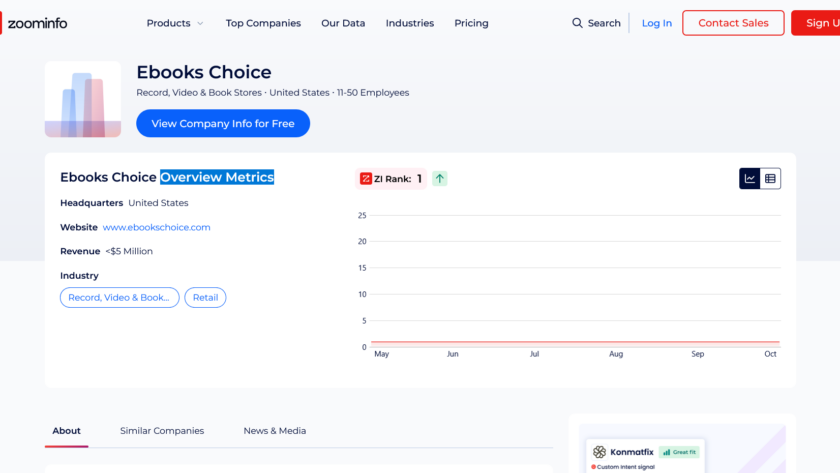Screen dimensions: 840x473
Task: Click the Great fit badge
Action: [679, 452]
